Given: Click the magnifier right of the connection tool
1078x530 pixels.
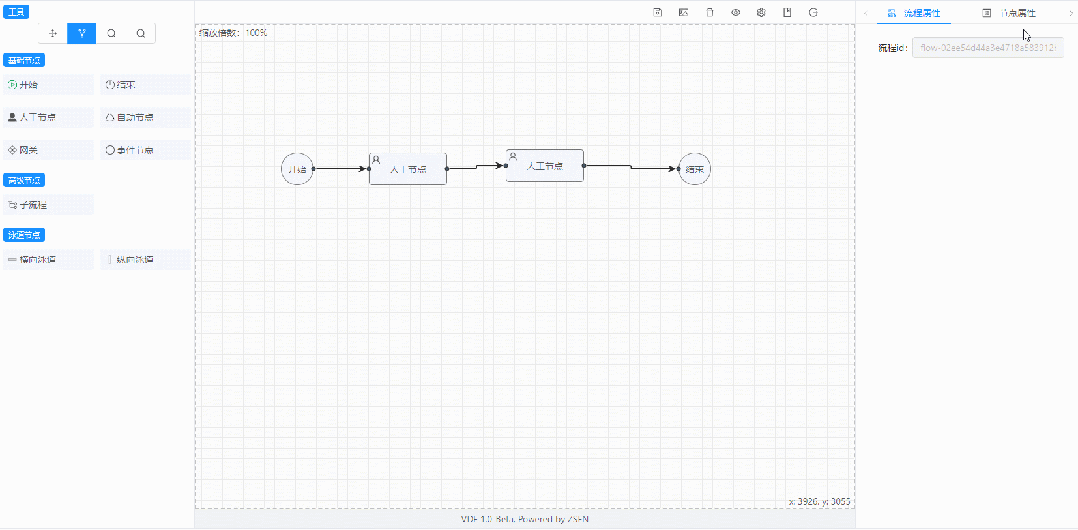Looking at the screenshot, I should (111, 33).
